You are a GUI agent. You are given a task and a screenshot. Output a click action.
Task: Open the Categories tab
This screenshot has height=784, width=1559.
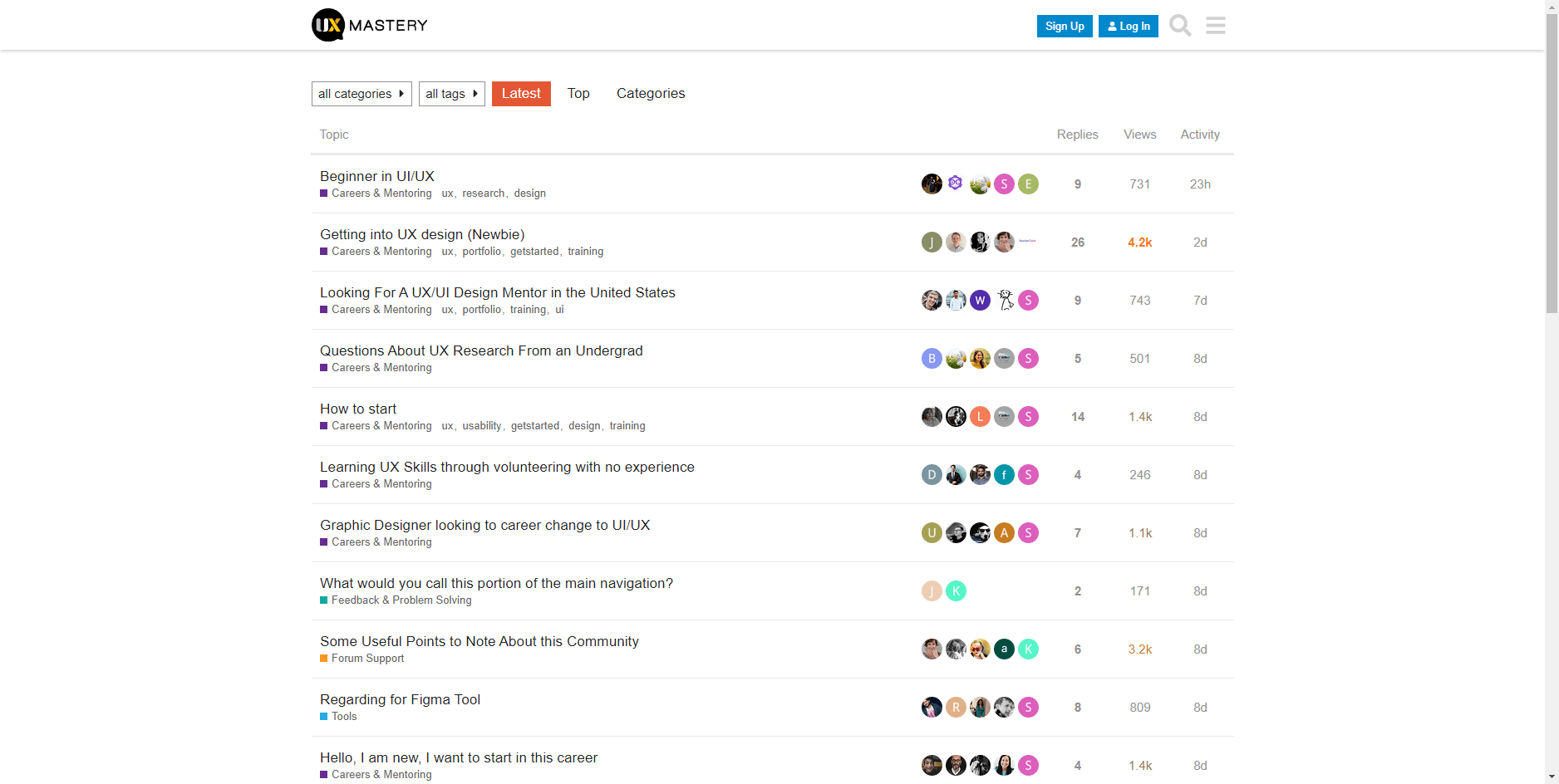tap(651, 93)
